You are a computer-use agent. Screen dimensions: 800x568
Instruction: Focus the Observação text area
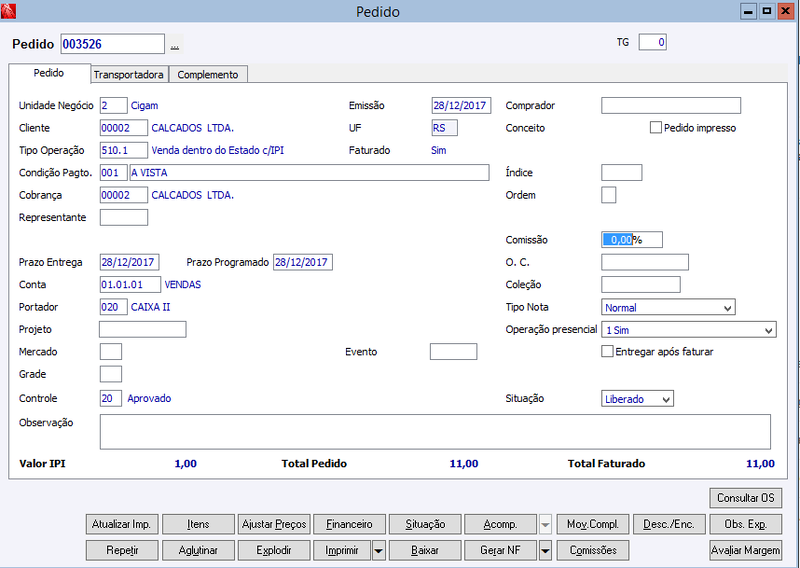pos(435,432)
